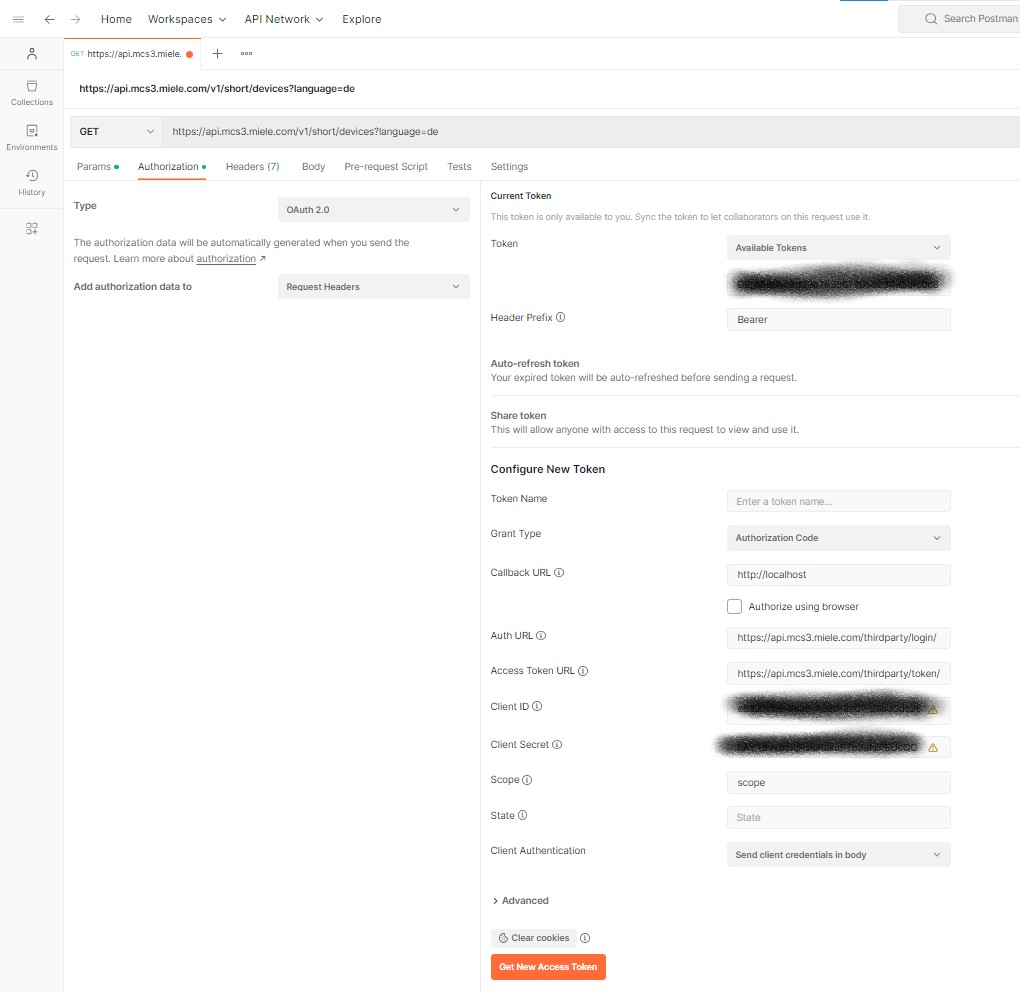1020x992 pixels.
Task: Open the Environments sidebar panel
Action: coord(32,138)
